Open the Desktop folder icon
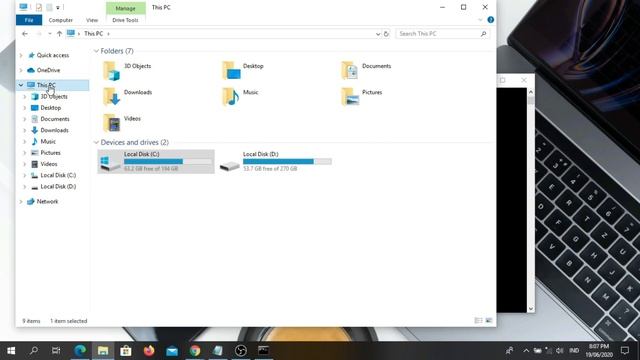This screenshot has height=360, width=640. 231,71
